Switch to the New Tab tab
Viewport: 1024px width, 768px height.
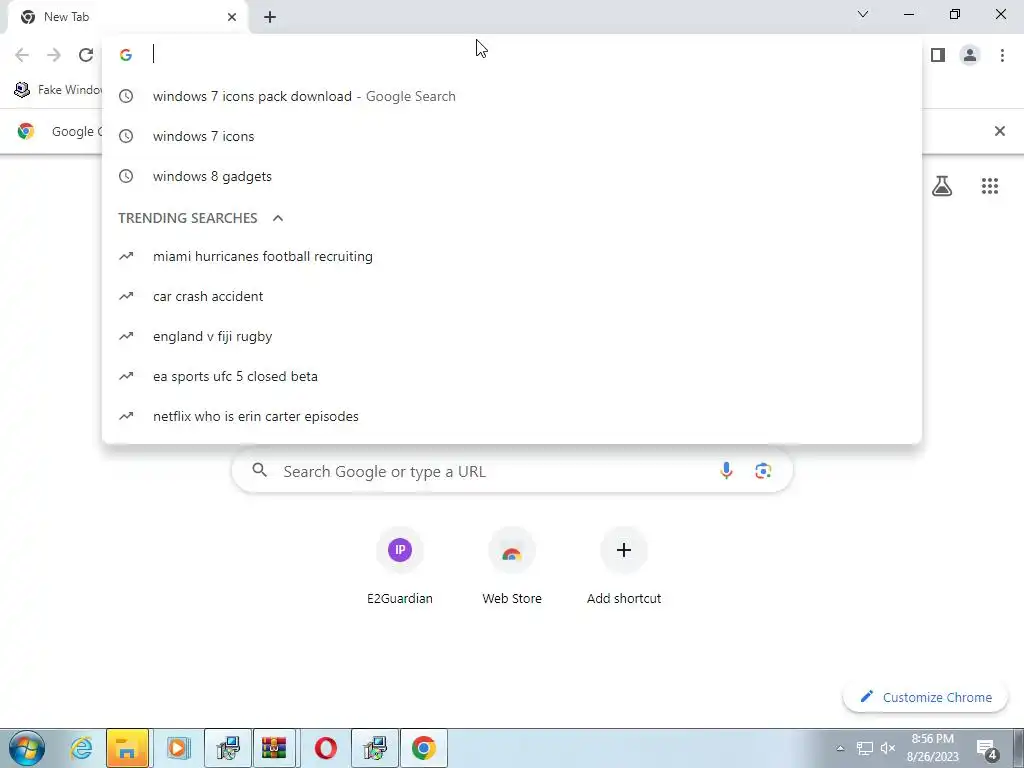(129, 17)
